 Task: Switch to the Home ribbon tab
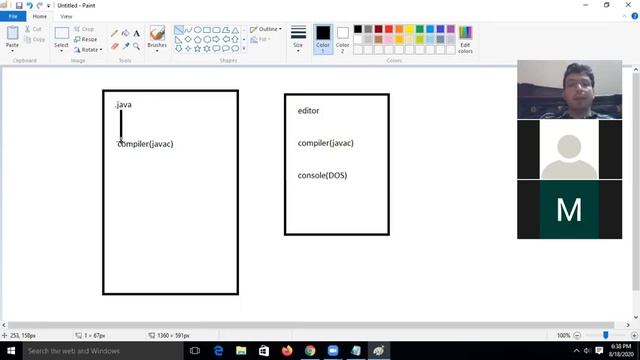pos(40,16)
